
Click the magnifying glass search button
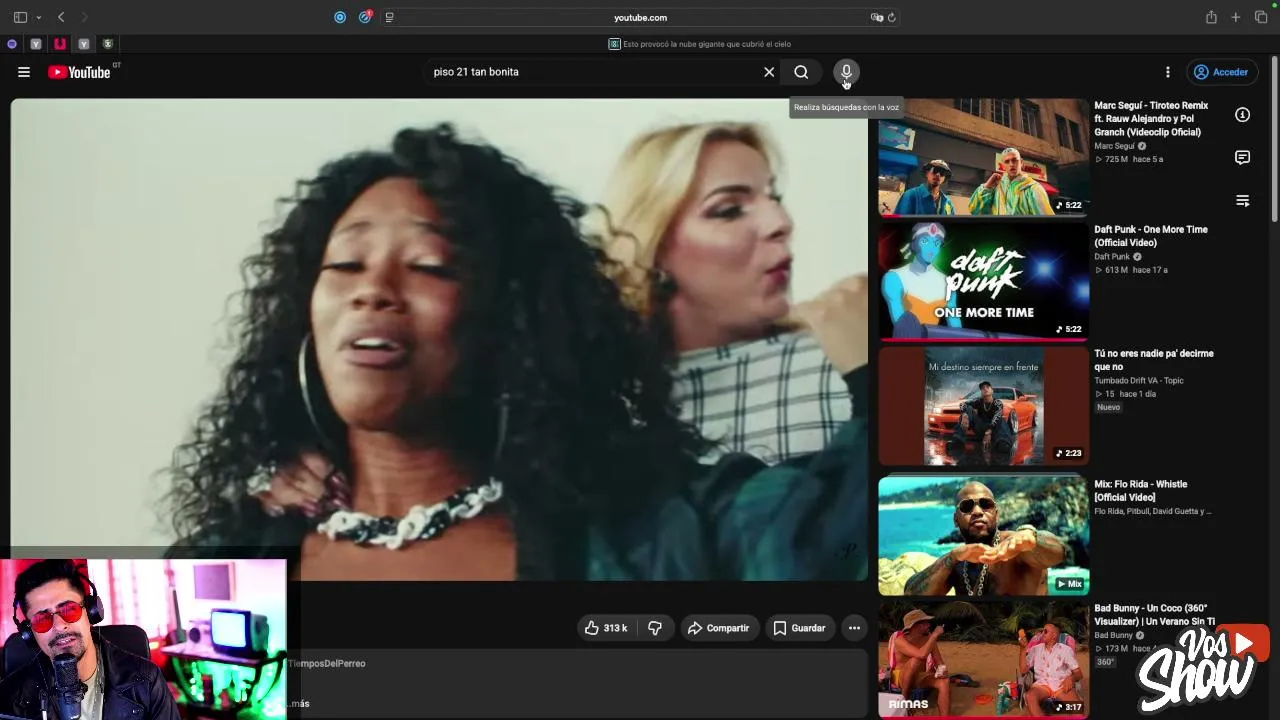pyautogui.click(x=801, y=72)
